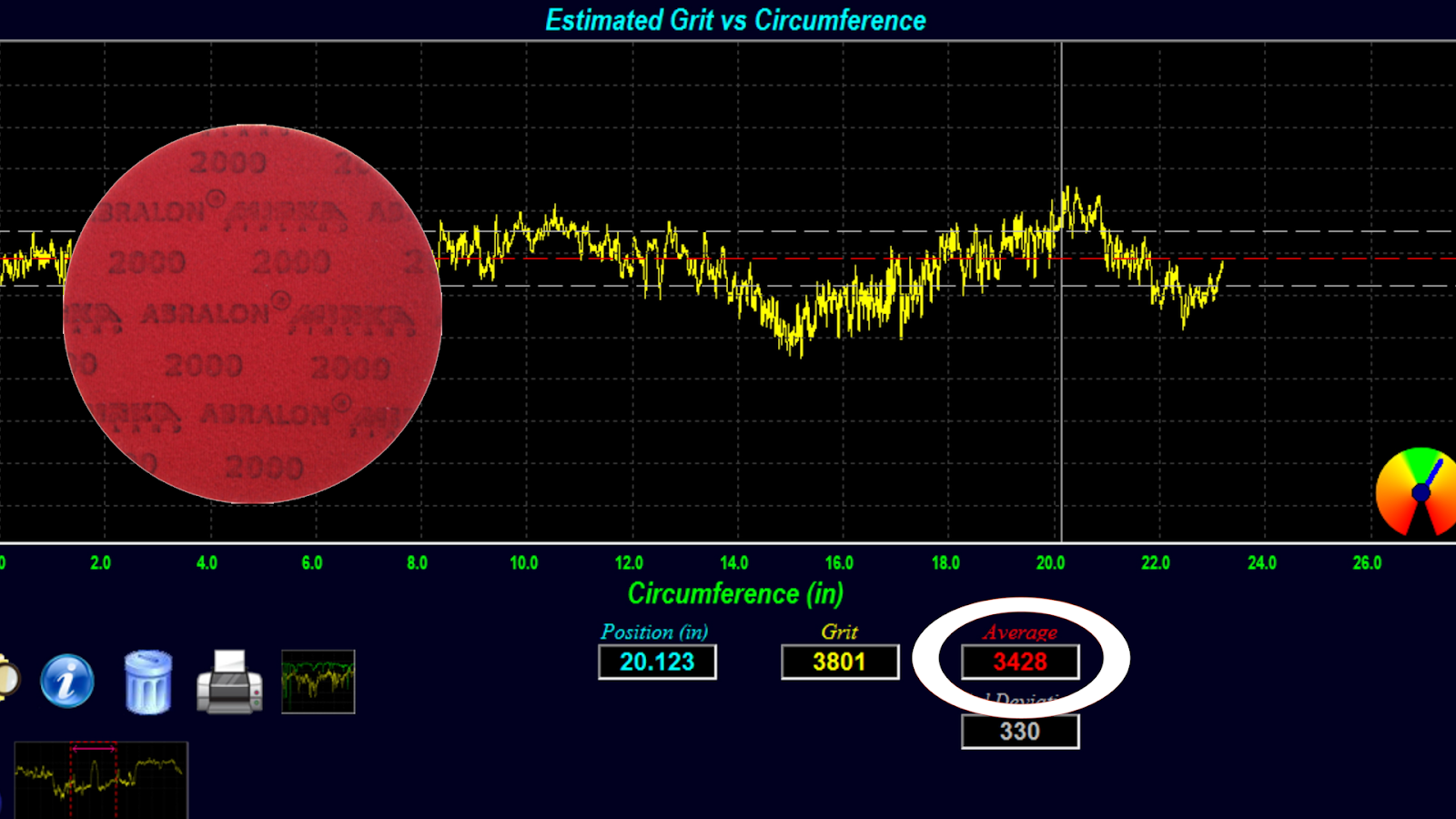Click the 14.0 axis tick label
Image resolution: width=1456 pixels, height=819 pixels.
coord(733,562)
